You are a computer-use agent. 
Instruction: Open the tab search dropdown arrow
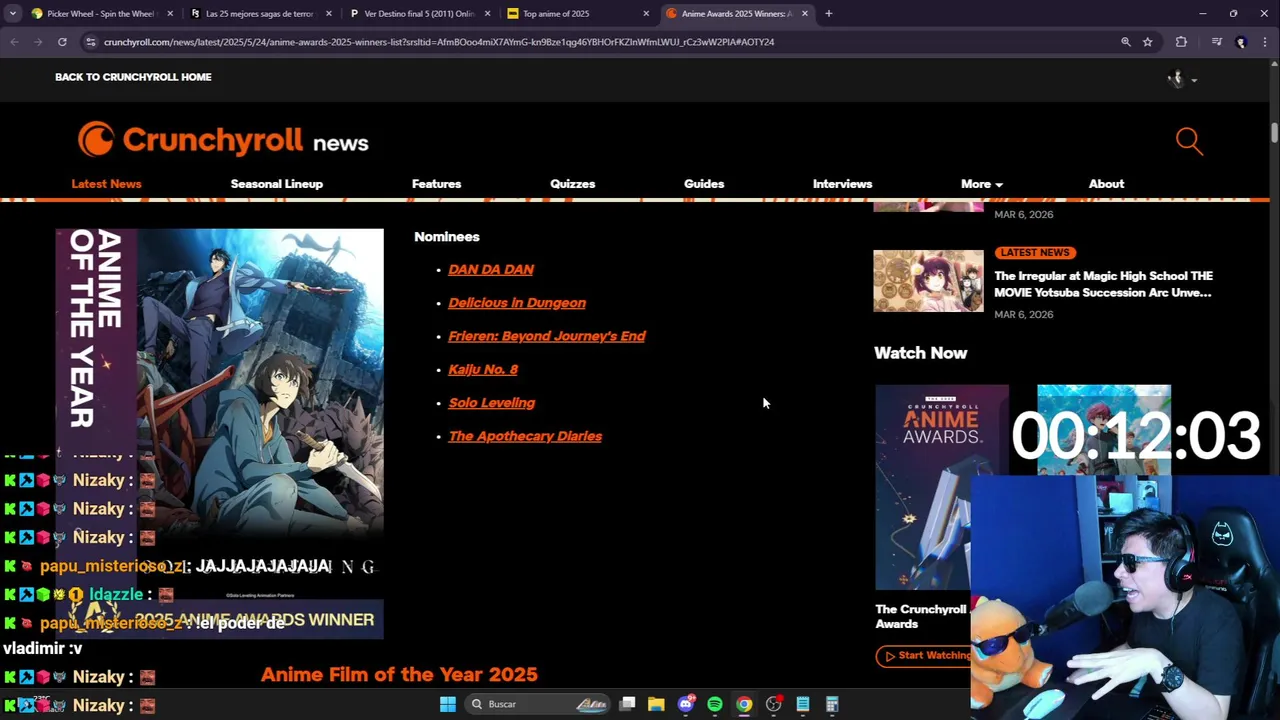pos(13,14)
